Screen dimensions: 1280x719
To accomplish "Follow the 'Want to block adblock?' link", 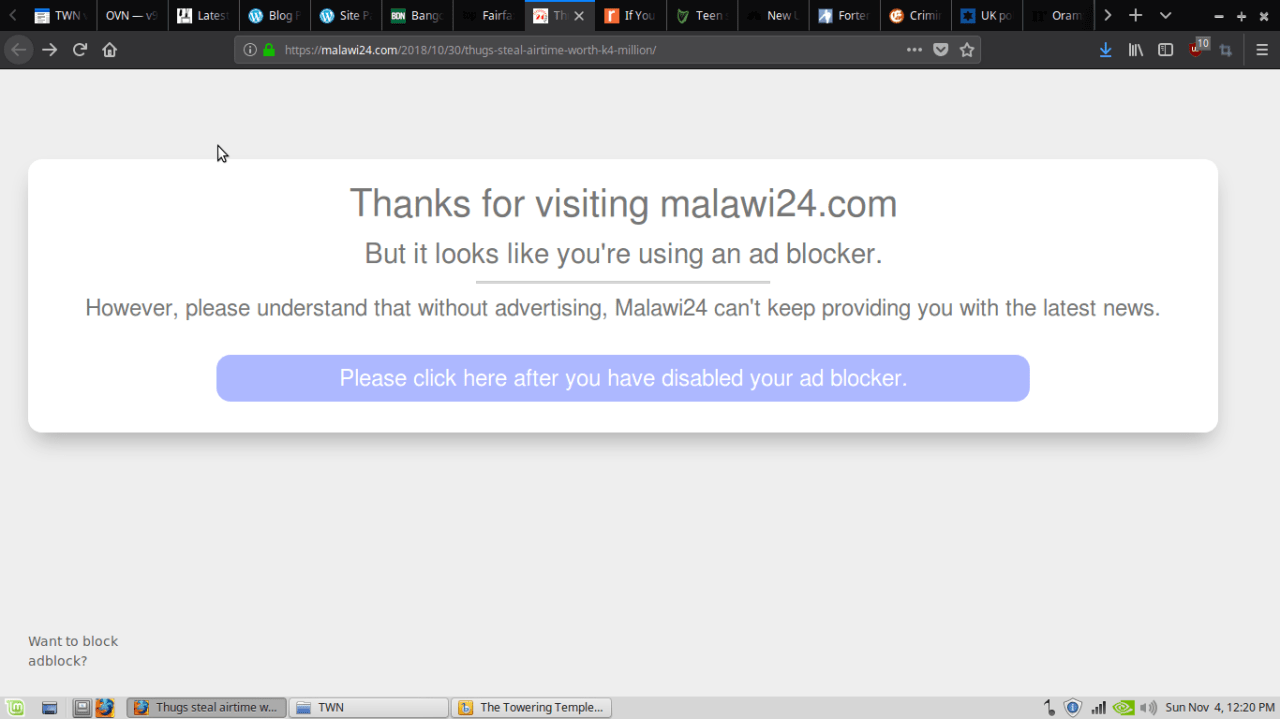I will pyautogui.click(x=73, y=651).
